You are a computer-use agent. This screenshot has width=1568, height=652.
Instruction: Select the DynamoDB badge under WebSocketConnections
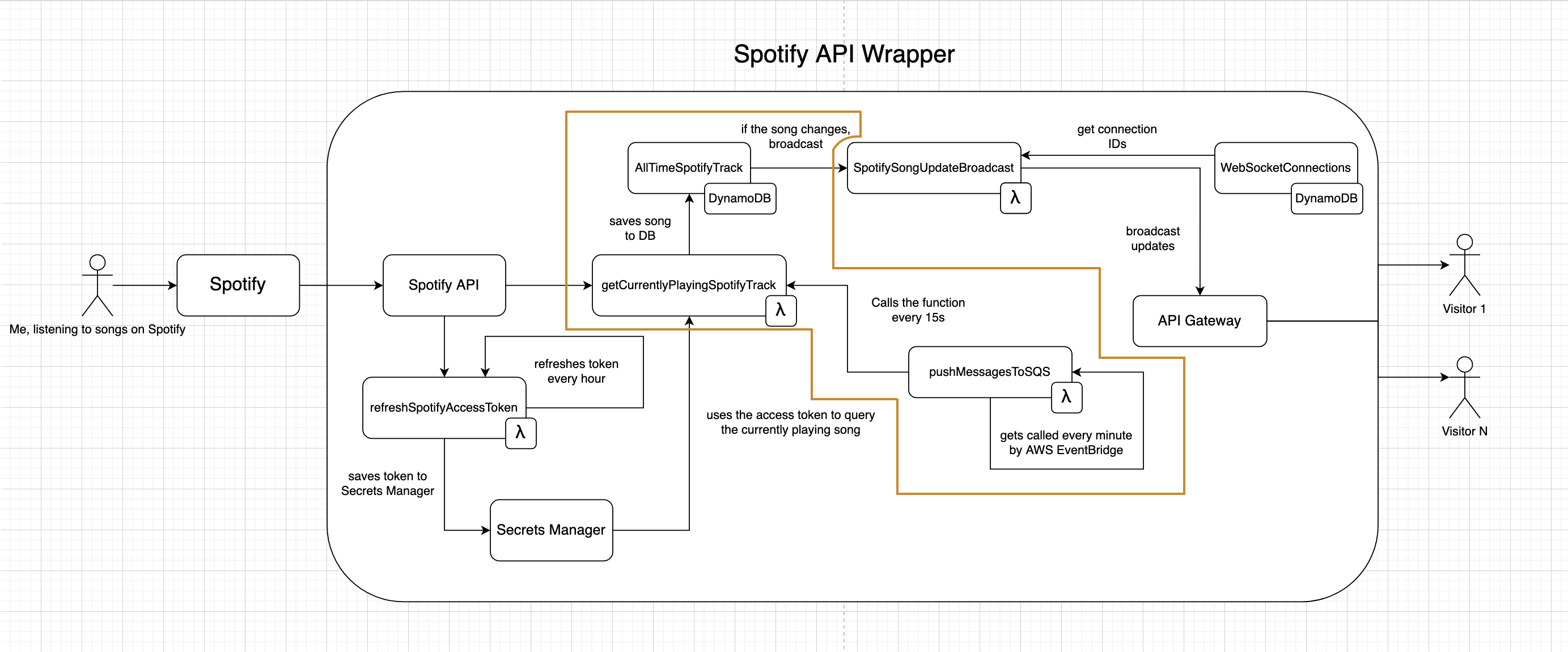tap(1327, 198)
